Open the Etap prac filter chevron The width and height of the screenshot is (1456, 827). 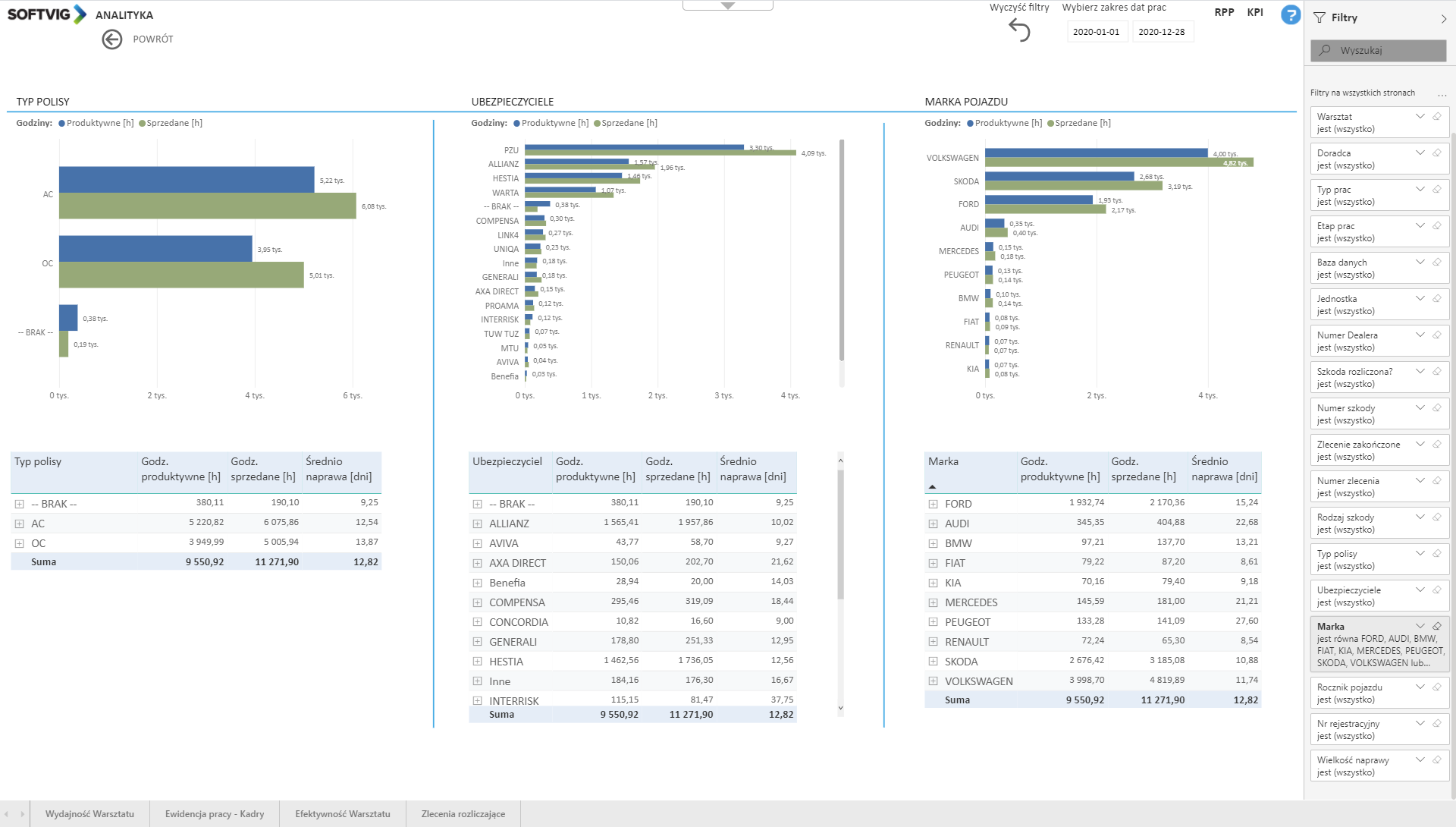tap(1420, 226)
